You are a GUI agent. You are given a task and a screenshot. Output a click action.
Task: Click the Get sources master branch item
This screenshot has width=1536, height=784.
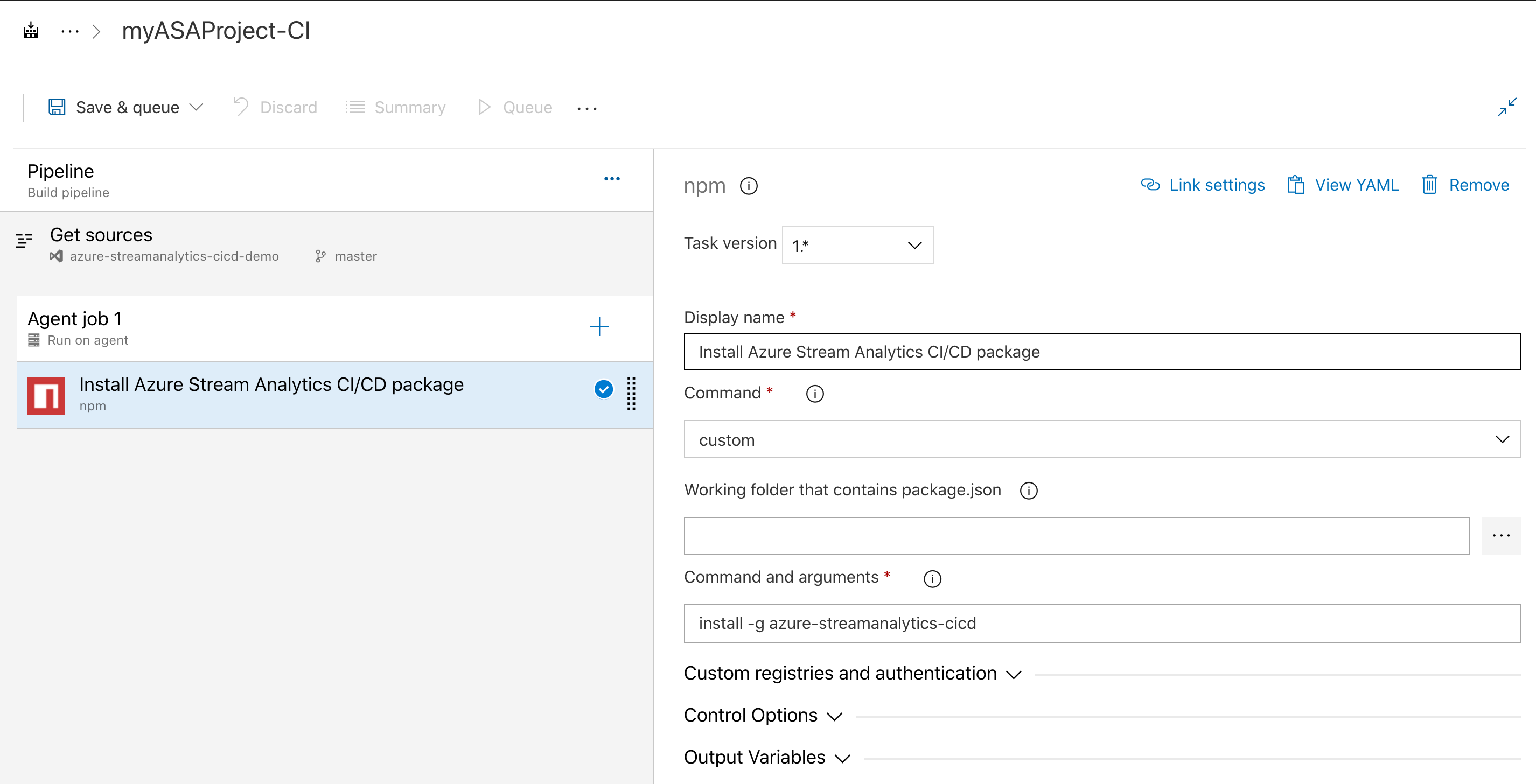pyautogui.click(x=354, y=255)
